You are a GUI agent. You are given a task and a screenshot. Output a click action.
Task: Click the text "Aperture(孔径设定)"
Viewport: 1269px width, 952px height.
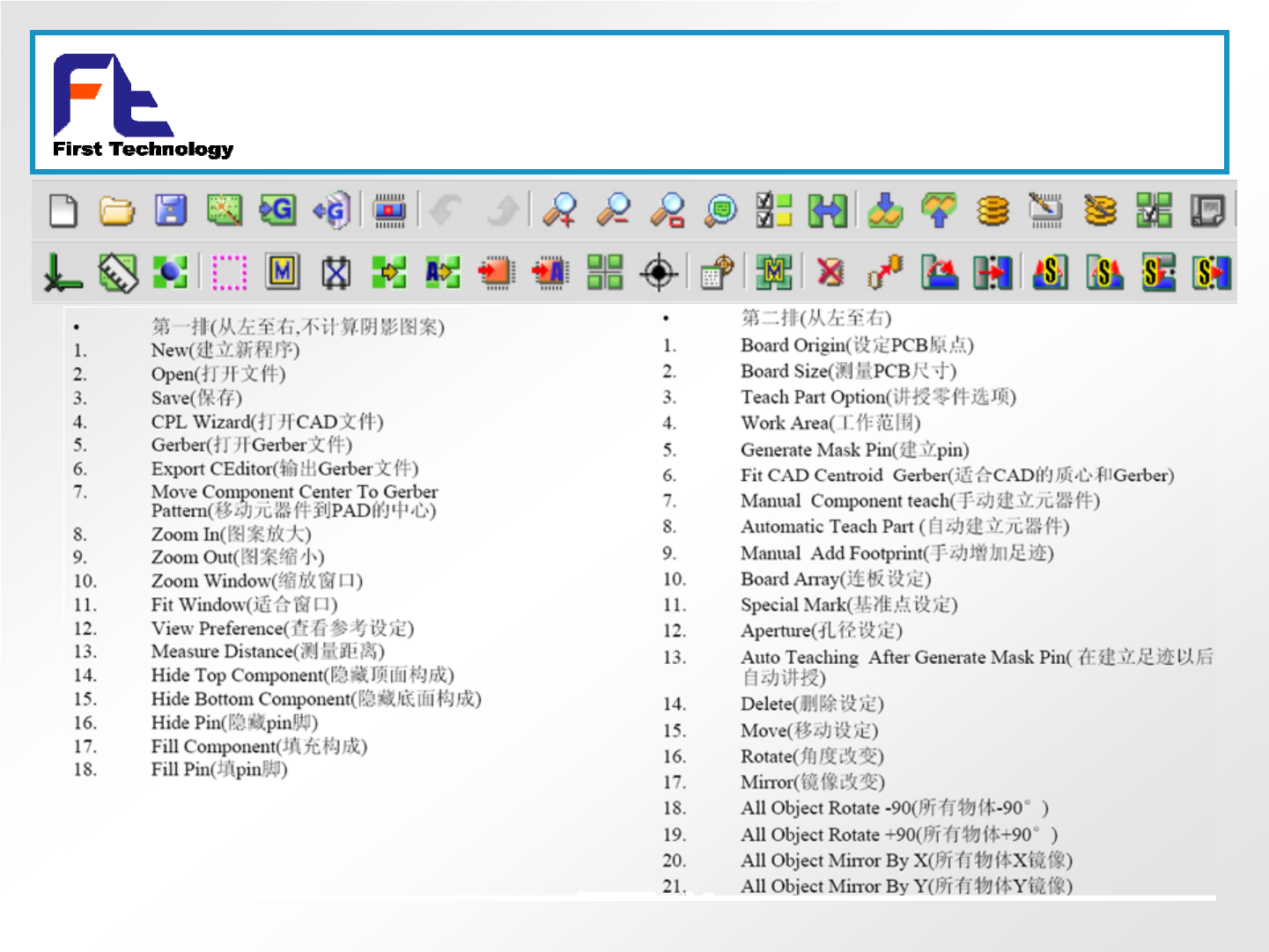(x=822, y=631)
